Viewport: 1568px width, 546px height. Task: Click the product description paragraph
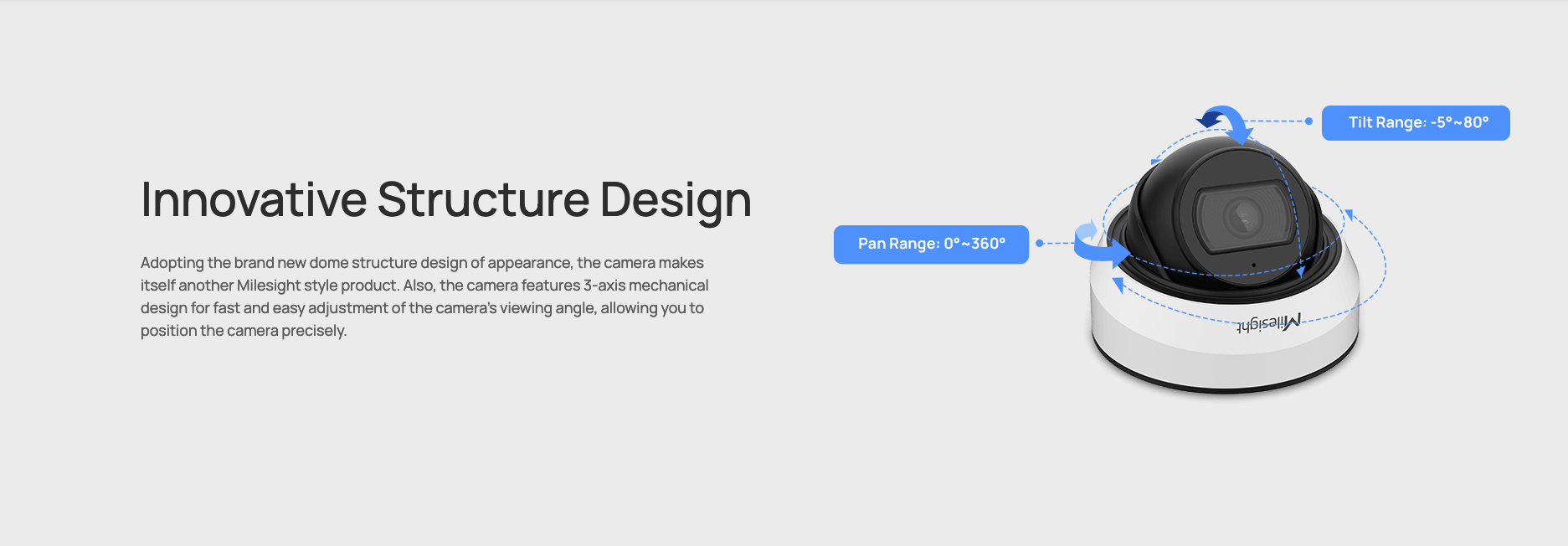click(x=424, y=296)
